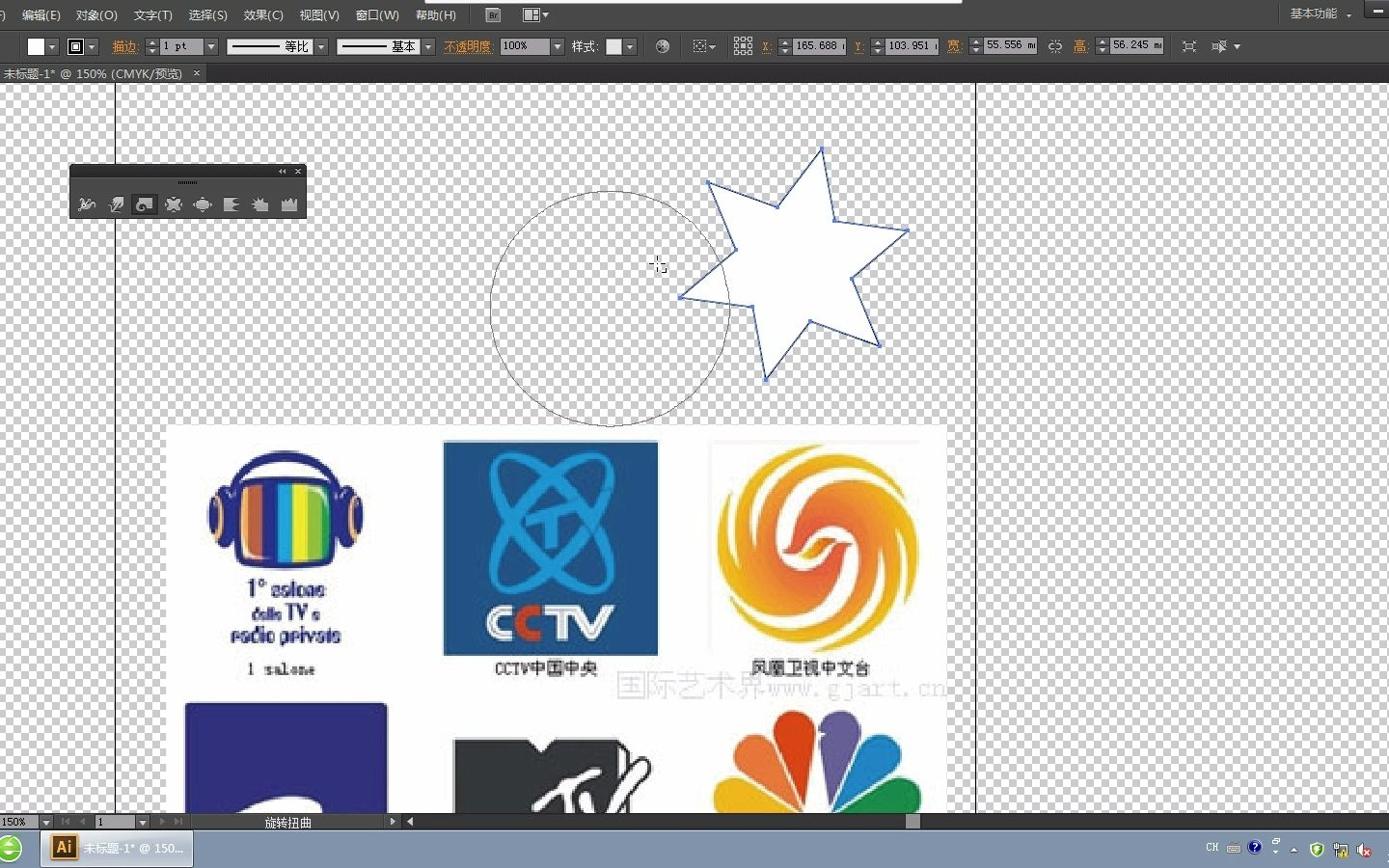The image size is (1389, 868).
Task: Open the stroke weight 1 pt dropdown
Action: (211, 46)
